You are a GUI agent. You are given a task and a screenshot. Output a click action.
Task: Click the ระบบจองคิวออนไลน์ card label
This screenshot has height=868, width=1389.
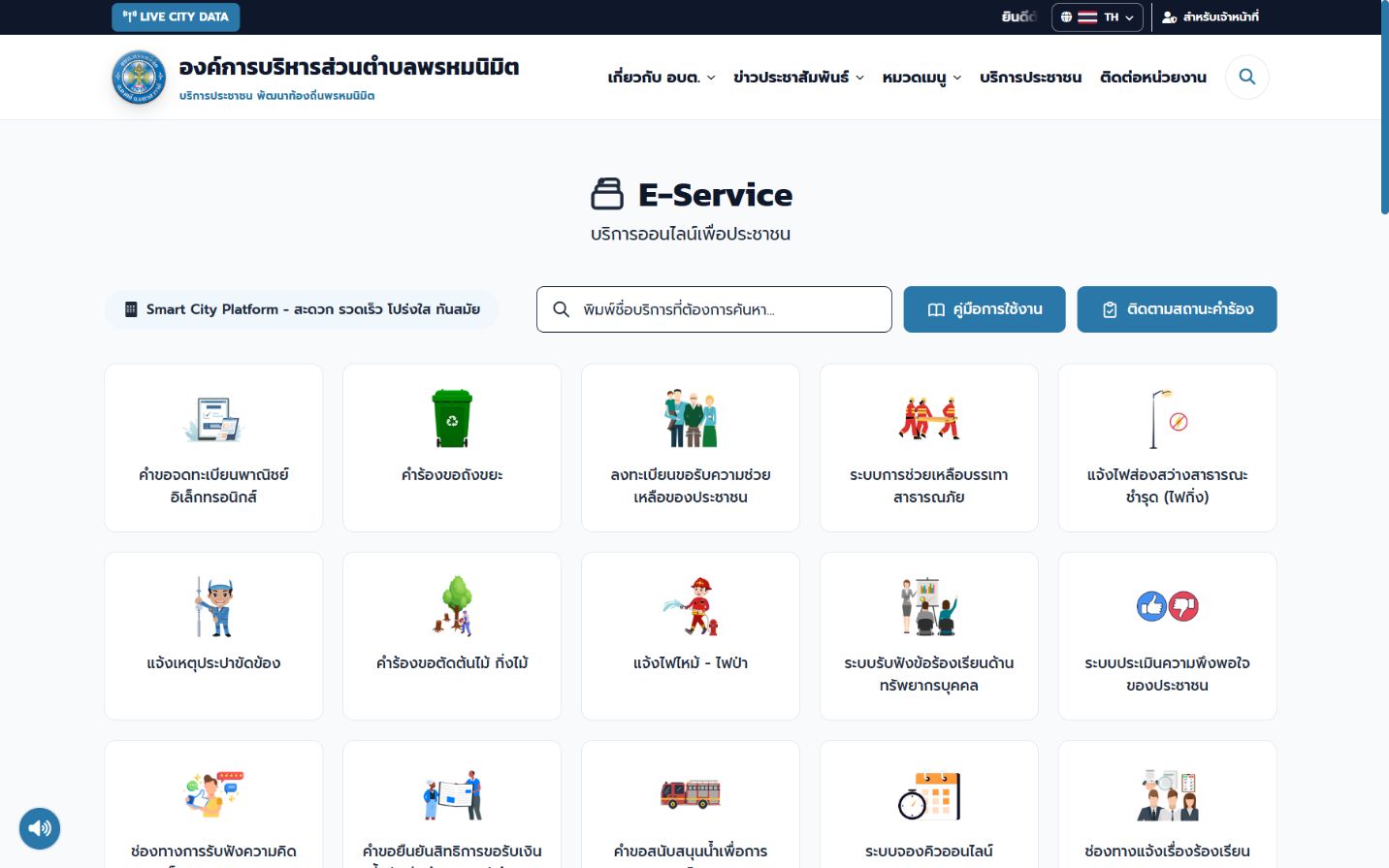(929, 852)
